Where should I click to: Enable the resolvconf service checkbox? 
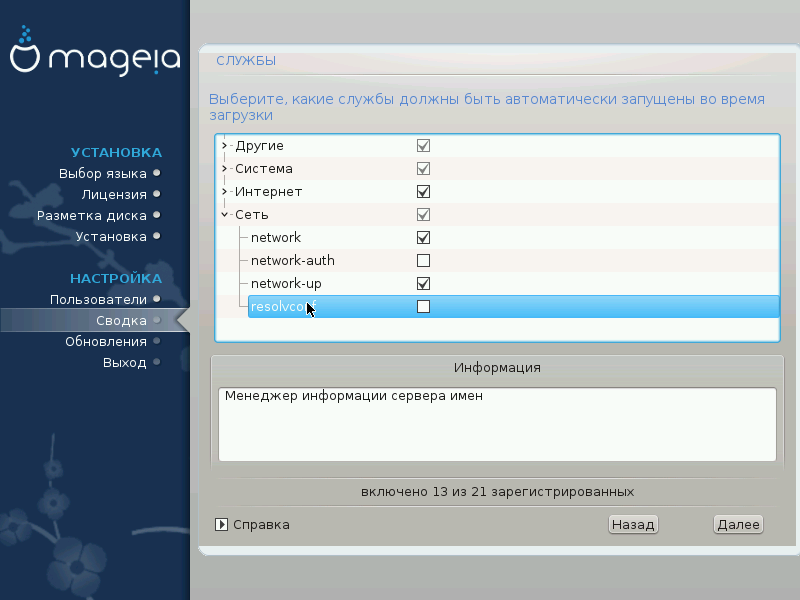[423, 307]
